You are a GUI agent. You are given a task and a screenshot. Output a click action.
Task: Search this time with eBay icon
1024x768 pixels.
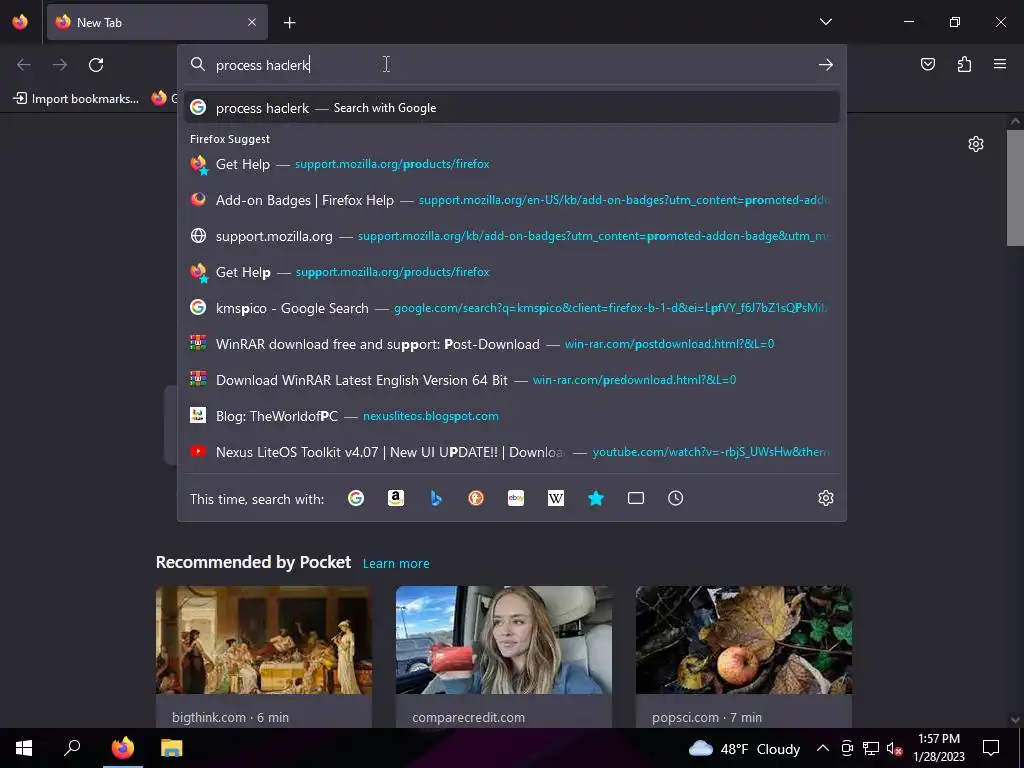tap(516, 498)
